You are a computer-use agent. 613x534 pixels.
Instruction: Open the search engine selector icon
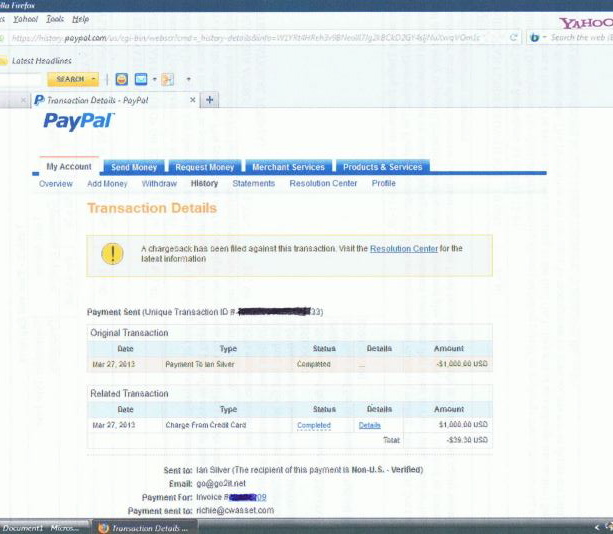(x=535, y=38)
